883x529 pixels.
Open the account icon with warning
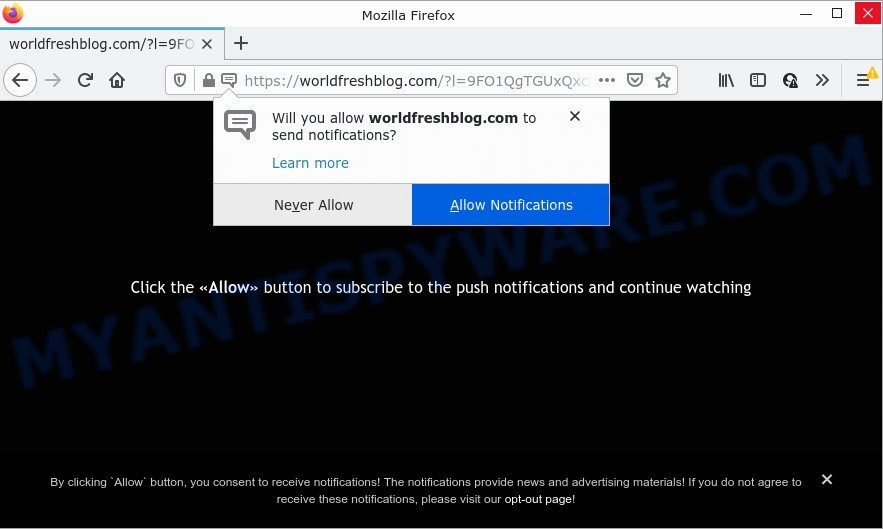tap(790, 81)
